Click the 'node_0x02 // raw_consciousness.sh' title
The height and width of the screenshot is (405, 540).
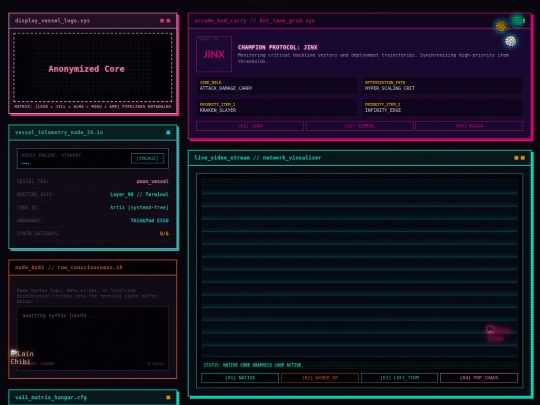pyautogui.click(x=68, y=267)
